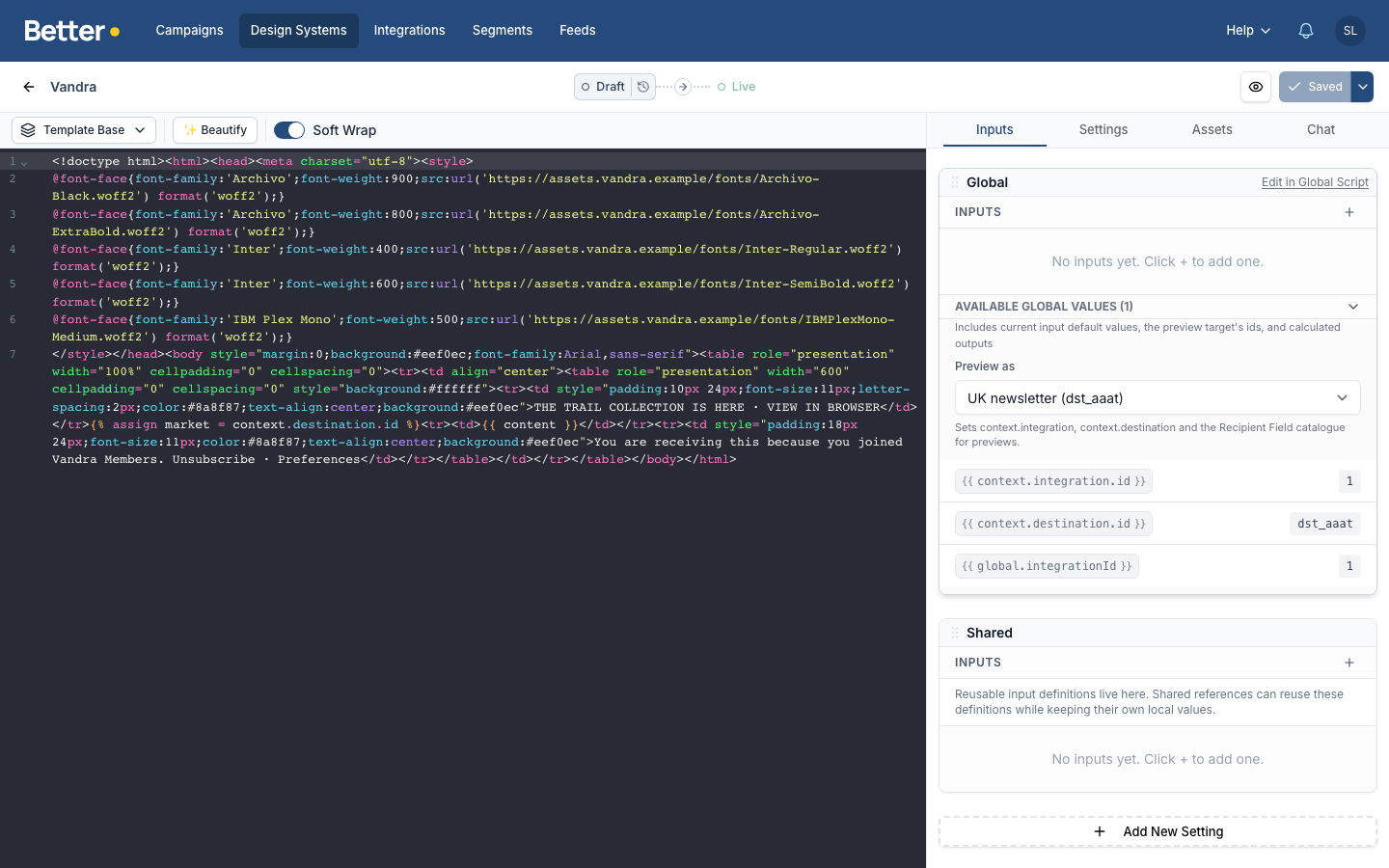Open Design Systems in navigation
This screenshot has width=1389, height=868.
(x=299, y=31)
